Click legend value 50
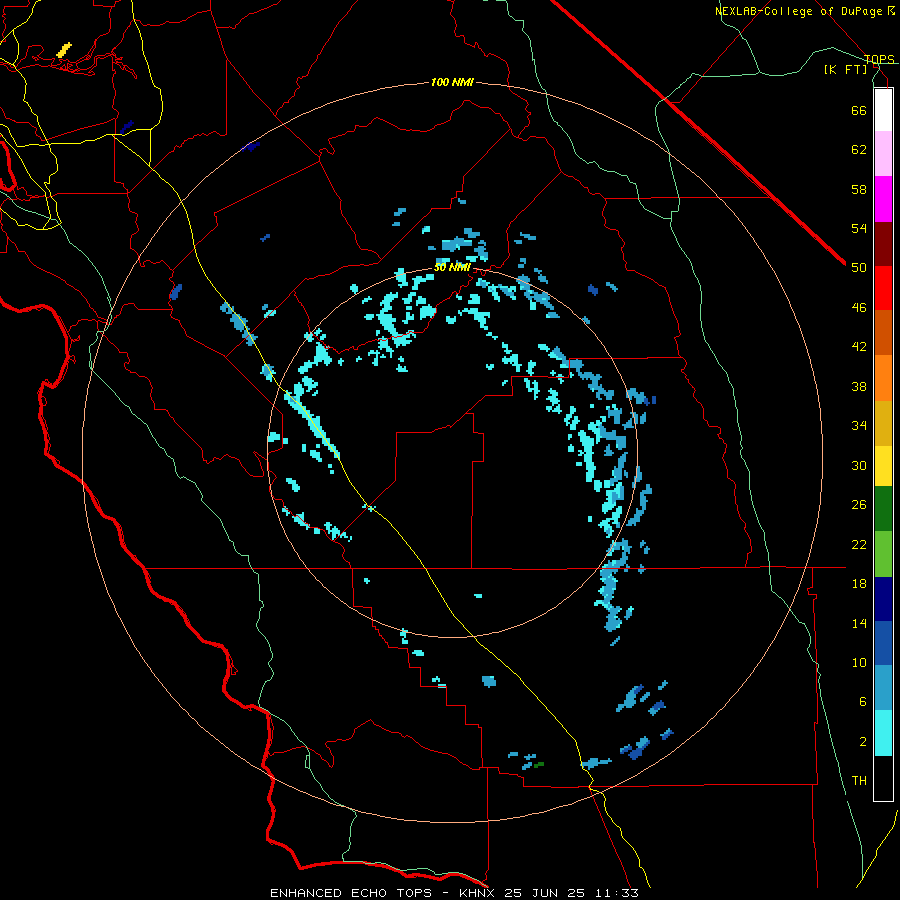The height and width of the screenshot is (900, 900). coord(859,268)
